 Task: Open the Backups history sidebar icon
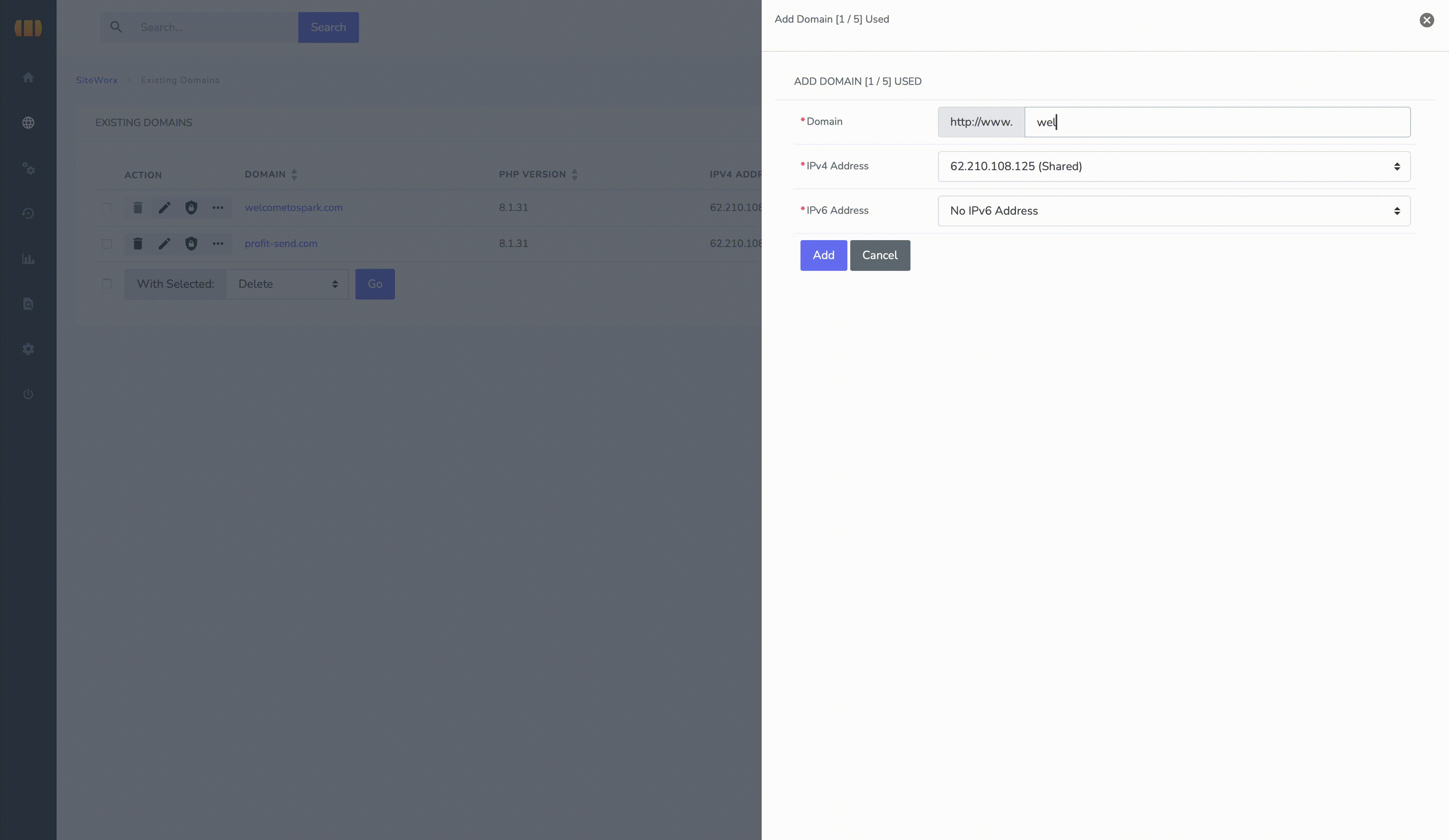28,213
